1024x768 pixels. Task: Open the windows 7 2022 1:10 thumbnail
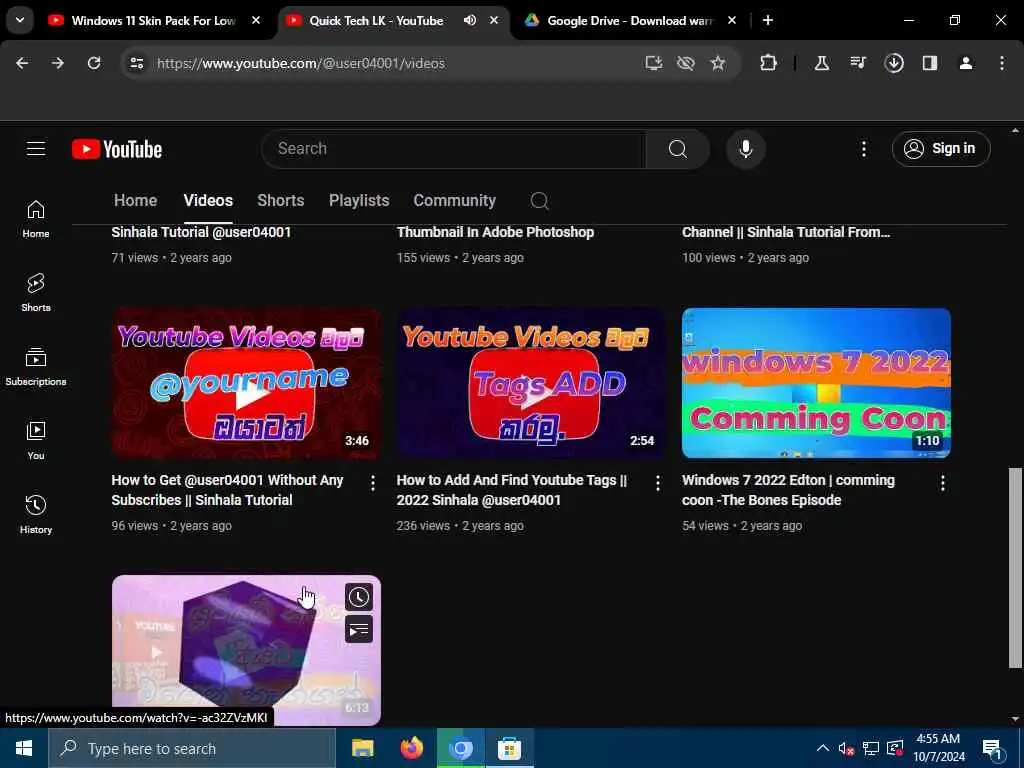pyautogui.click(x=816, y=383)
